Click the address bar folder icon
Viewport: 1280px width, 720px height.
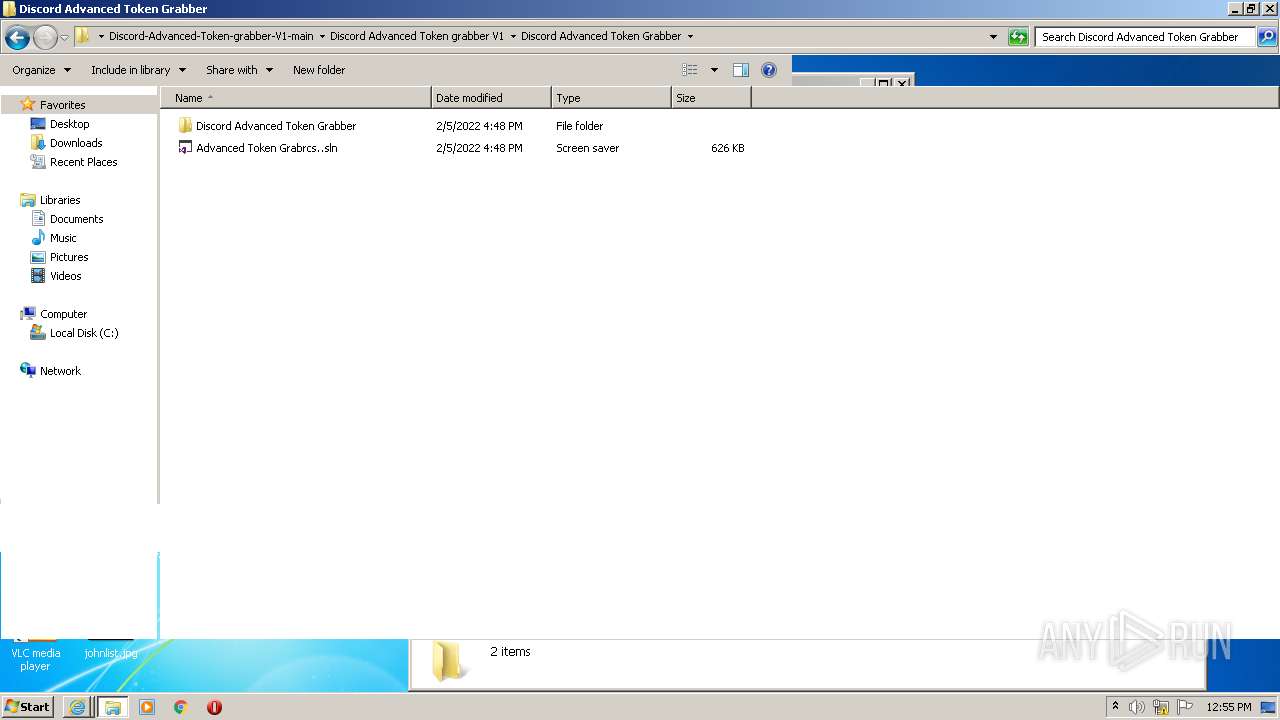click(x=83, y=36)
